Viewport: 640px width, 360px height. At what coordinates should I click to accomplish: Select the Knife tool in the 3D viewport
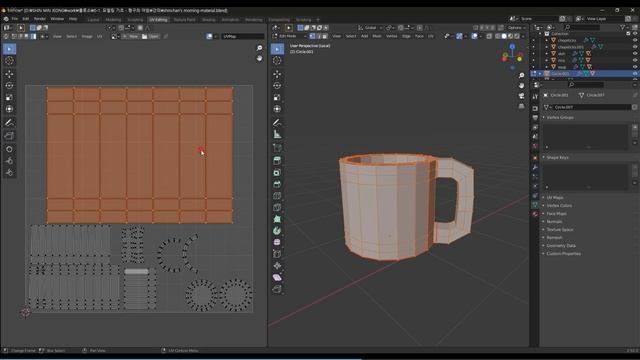click(x=277, y=207)
